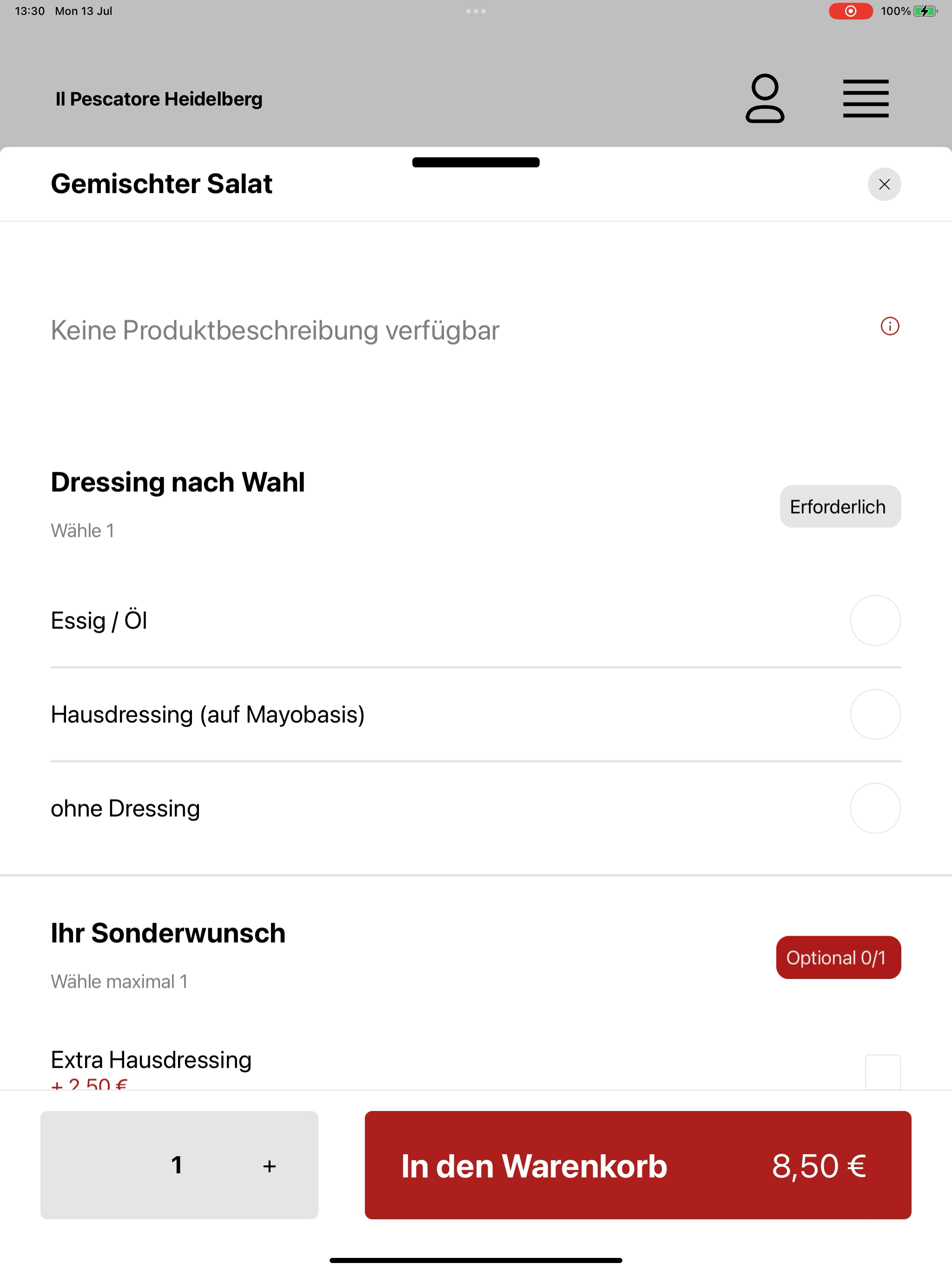Tap the quantity value 1
Viewport: 952px width, 1270px height.
click(x=177, y=1165)
